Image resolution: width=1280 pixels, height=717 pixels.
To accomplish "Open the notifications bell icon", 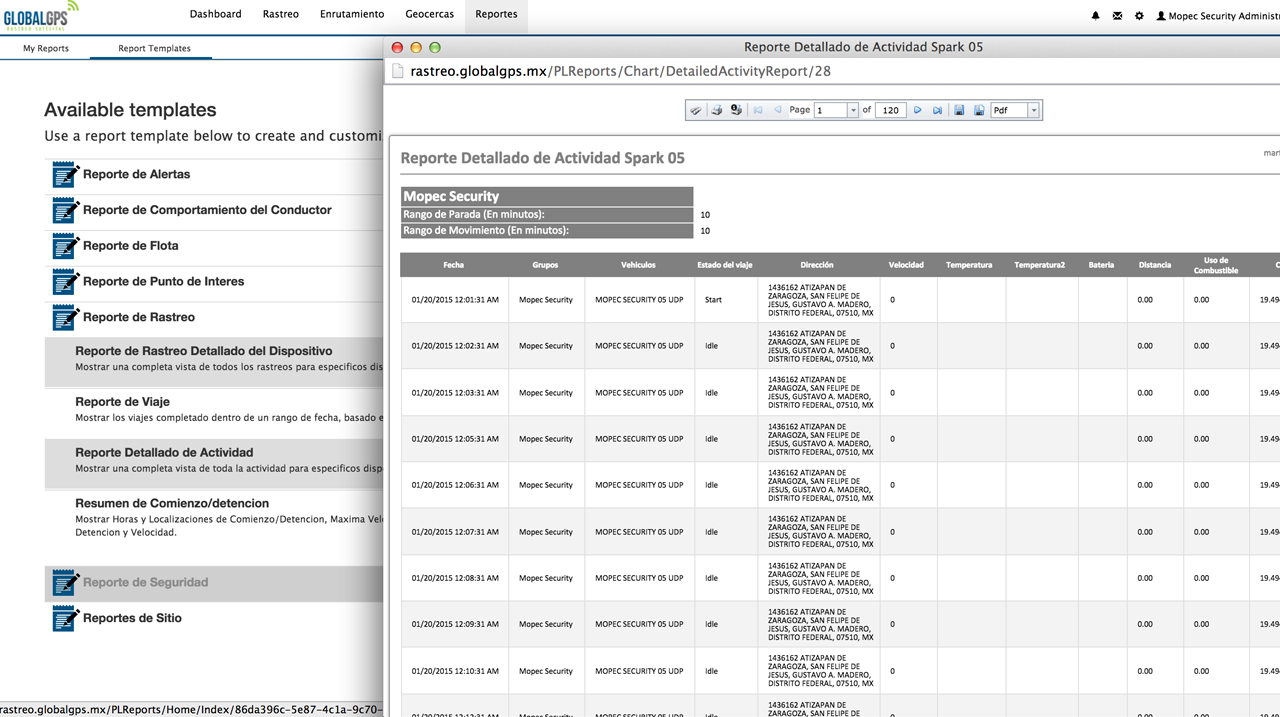I will [x=1095, y=15].
